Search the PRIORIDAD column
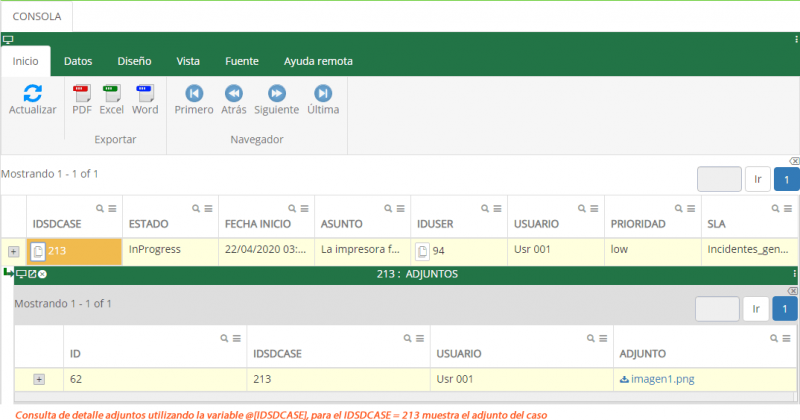Viewport: 800px width, 420px height. click(x=679, y=209)
